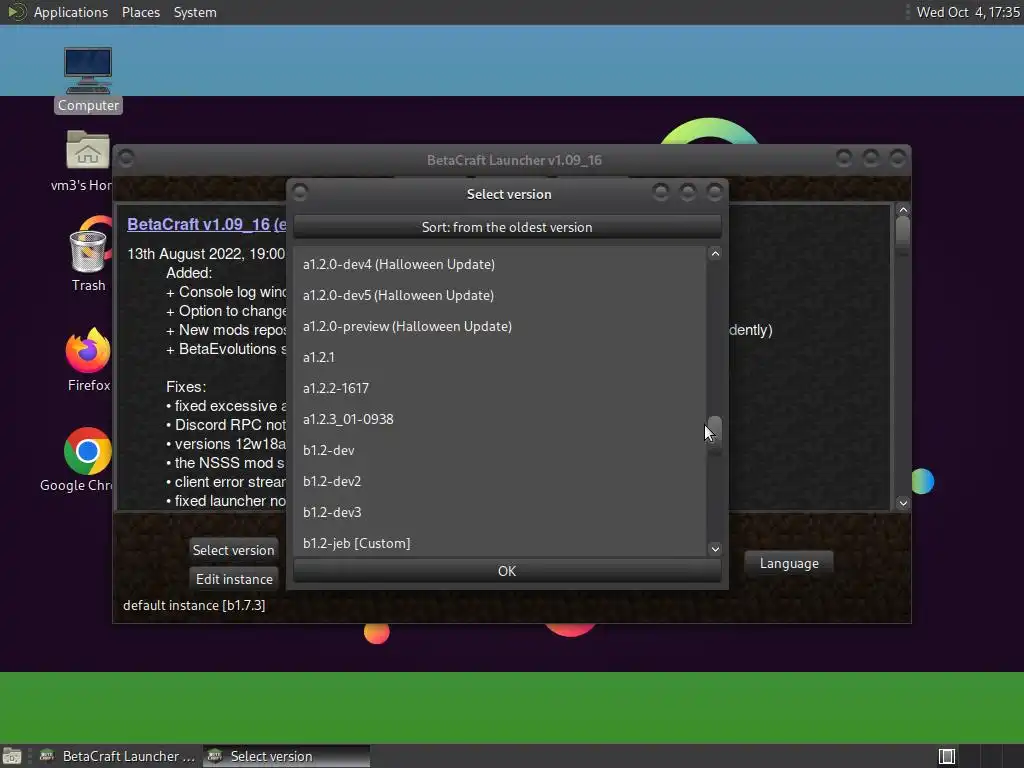The width and height of the screenshot is (1024, 768).
Task: Click the Select version button in the launcher
Action: tap(233, 550)
